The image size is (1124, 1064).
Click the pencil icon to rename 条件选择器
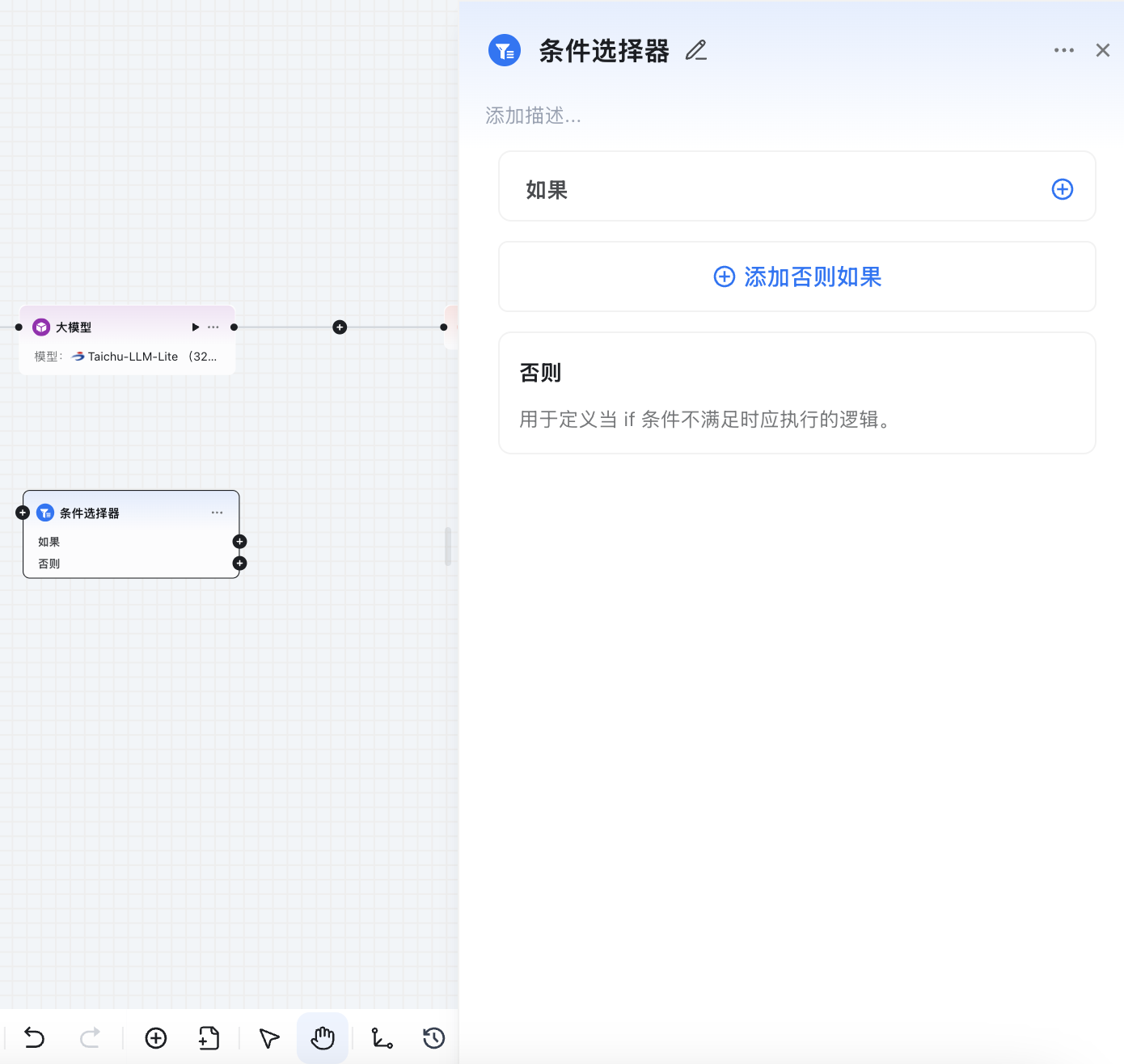[x=695, y=50]
